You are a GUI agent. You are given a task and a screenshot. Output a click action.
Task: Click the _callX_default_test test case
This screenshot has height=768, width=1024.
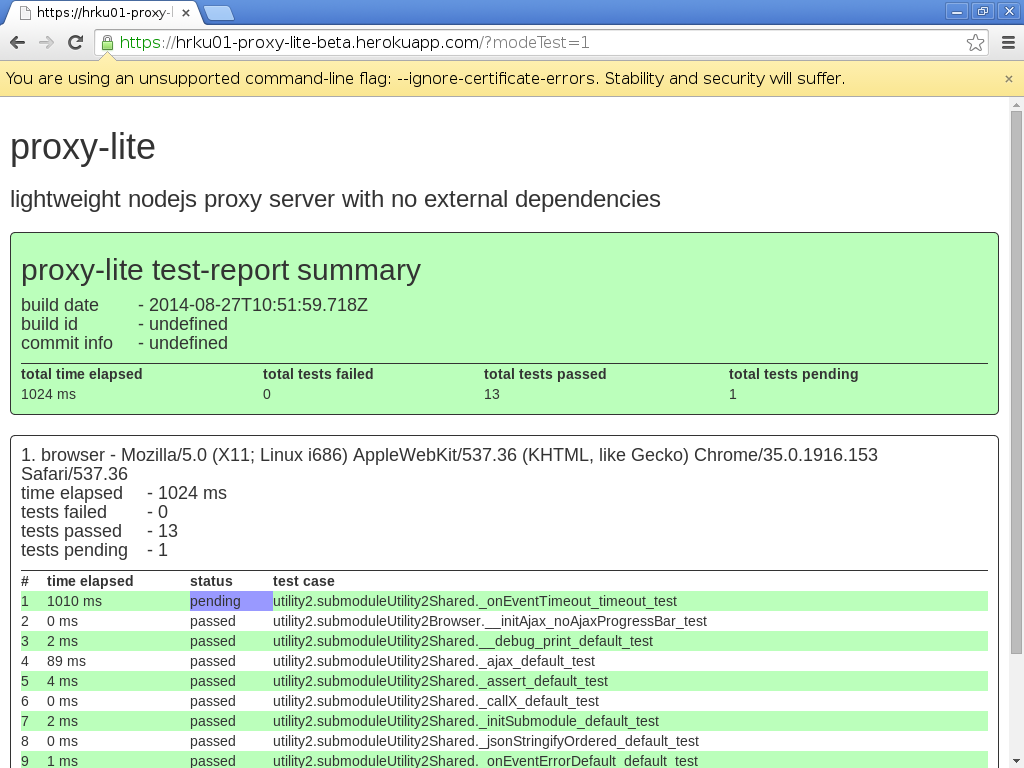[436, 701]
